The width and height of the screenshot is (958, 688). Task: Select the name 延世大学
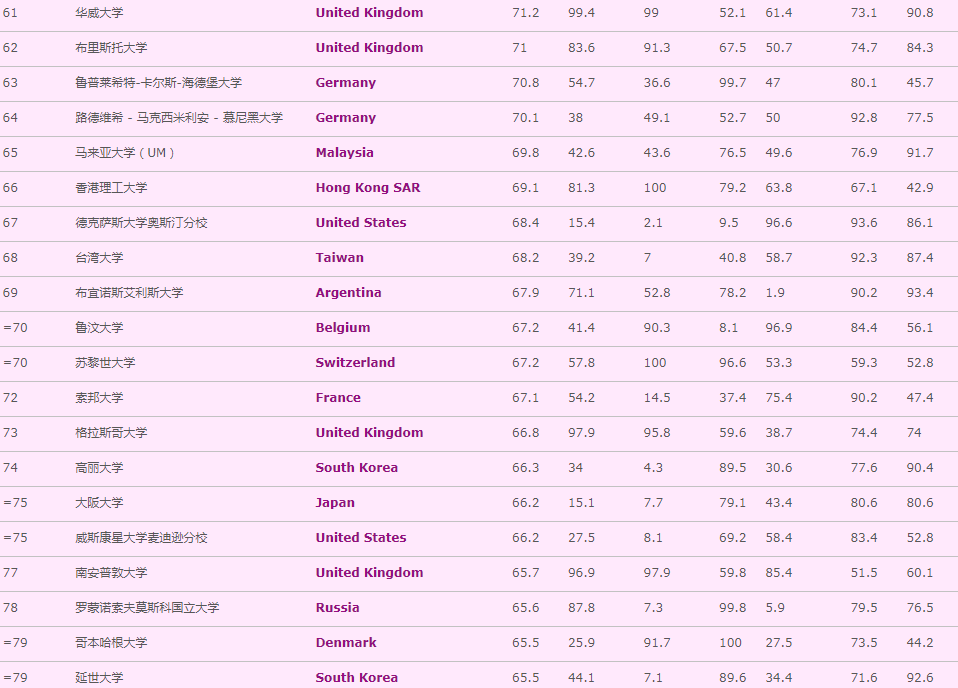click(x=99, y=678)
